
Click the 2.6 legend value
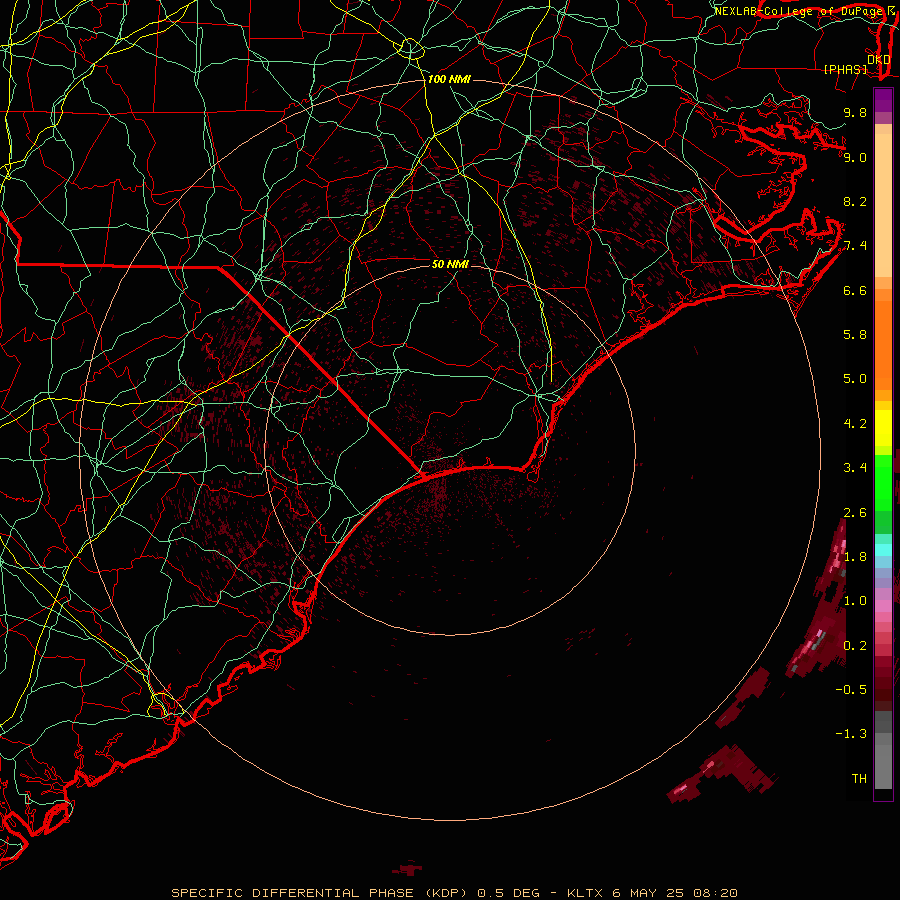point(855,512)
